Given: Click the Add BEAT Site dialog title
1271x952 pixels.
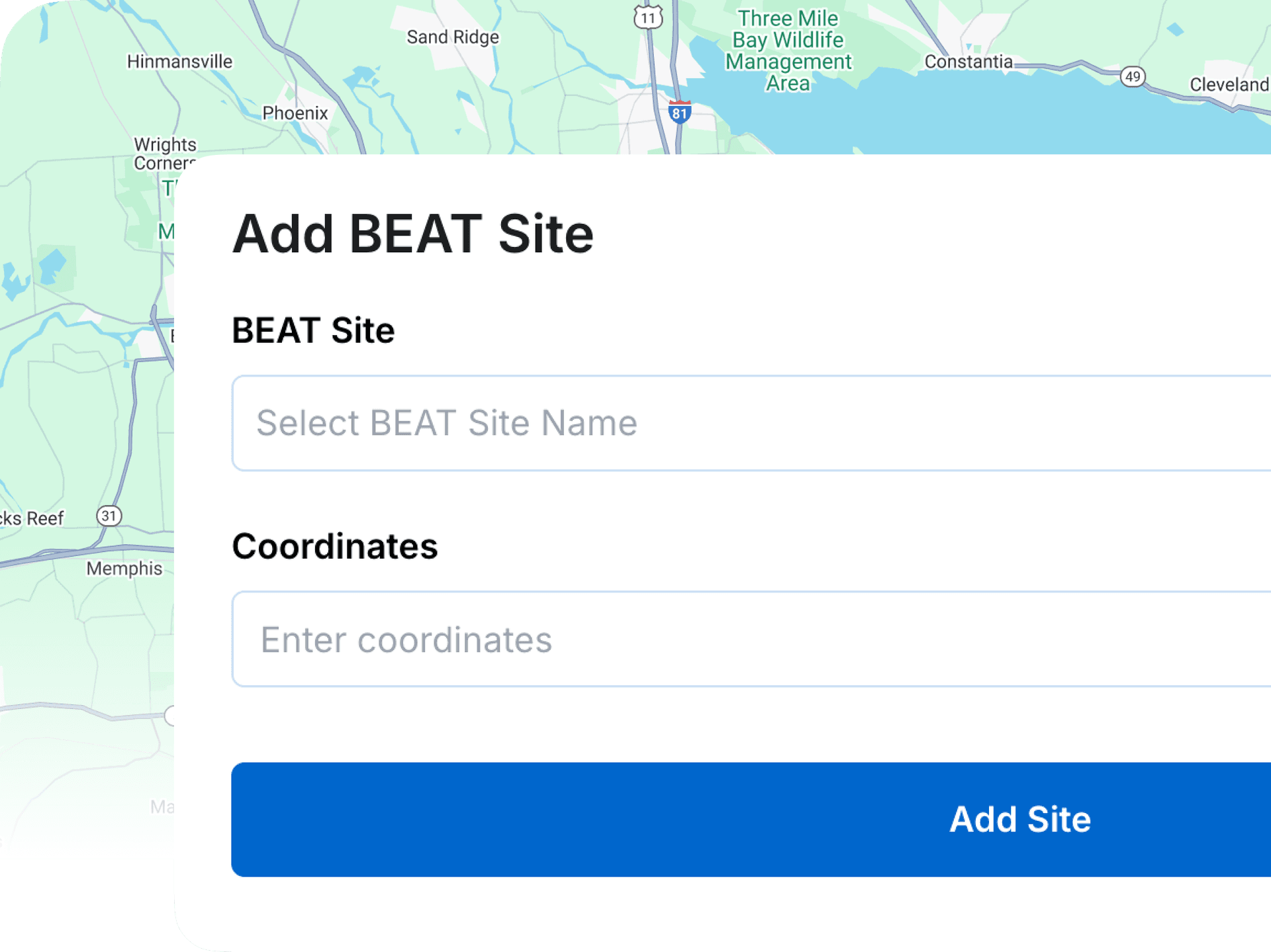Looking at the screenshot, I should point(412,234).
